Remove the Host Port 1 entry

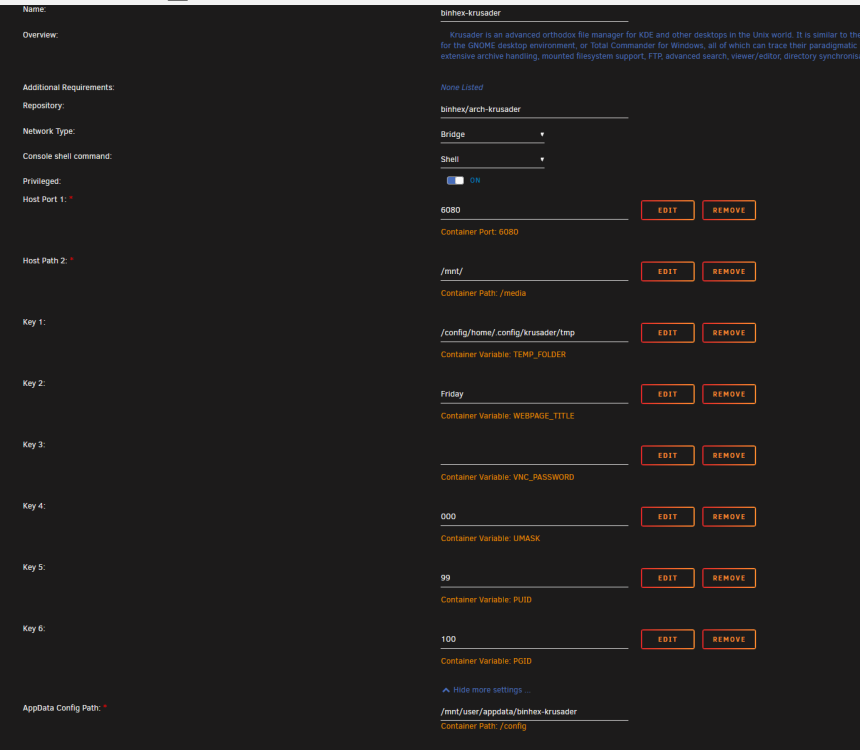pos(729,210)
